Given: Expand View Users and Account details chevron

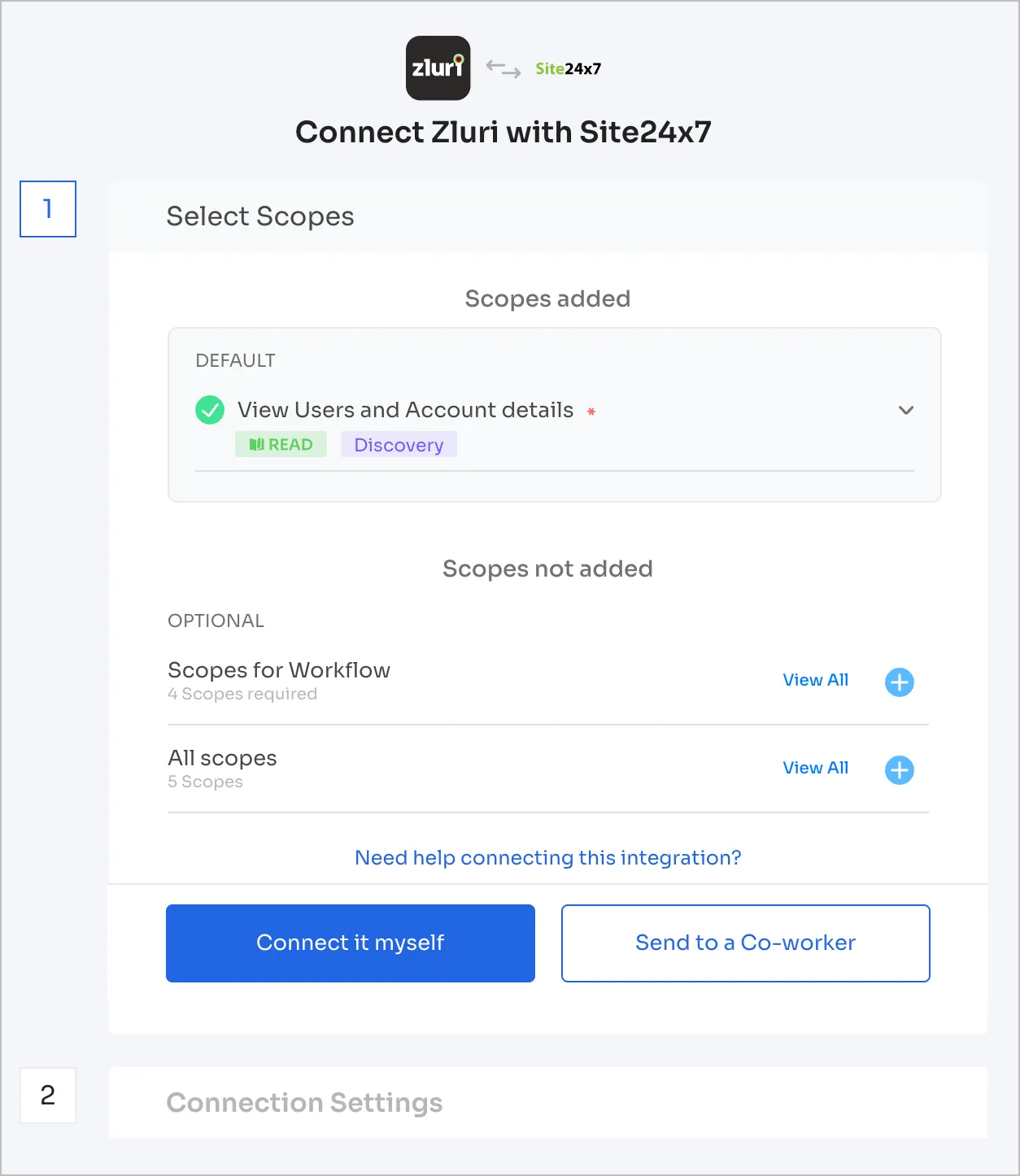Looking at the screenshot, I should click(905, 410).
